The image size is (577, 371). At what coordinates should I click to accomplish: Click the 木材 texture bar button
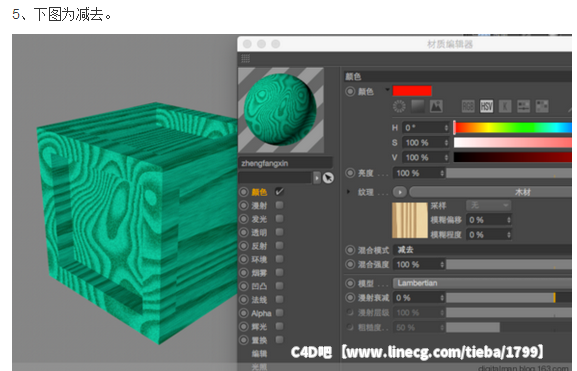pyautogui.click(x=491, y=192)
